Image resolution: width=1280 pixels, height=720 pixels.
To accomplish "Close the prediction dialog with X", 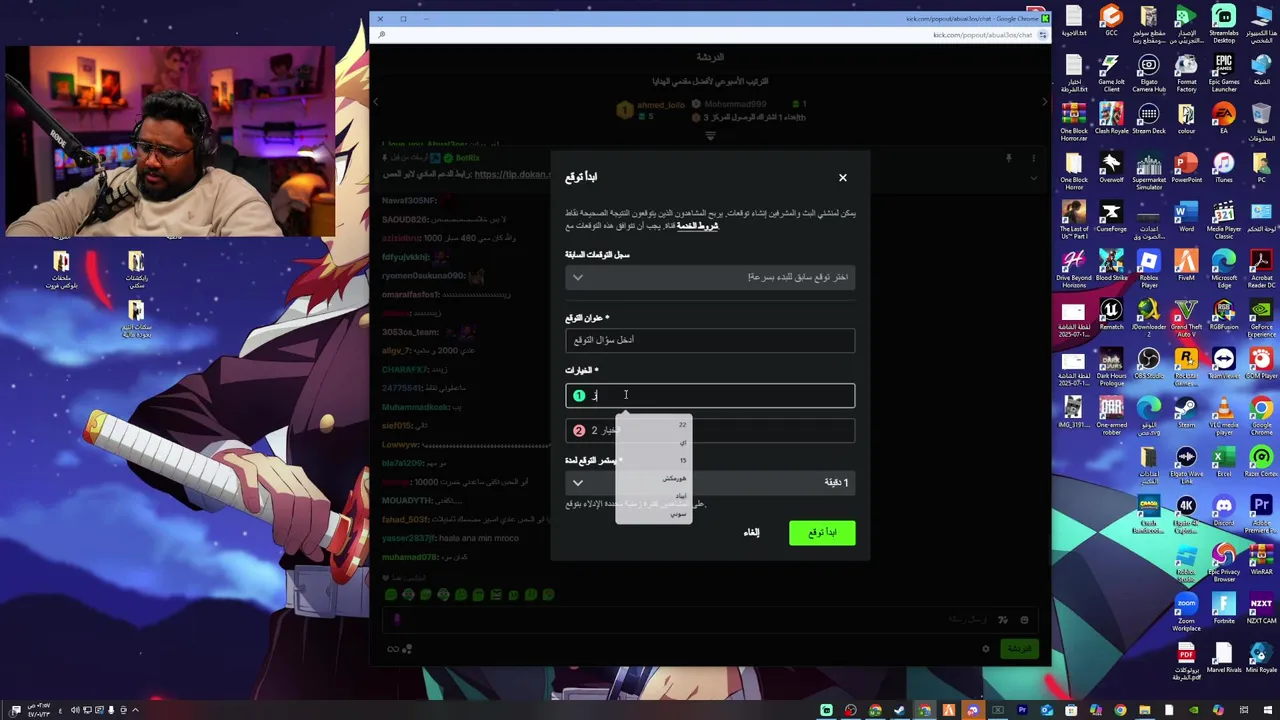I will [x=842, y=178].
